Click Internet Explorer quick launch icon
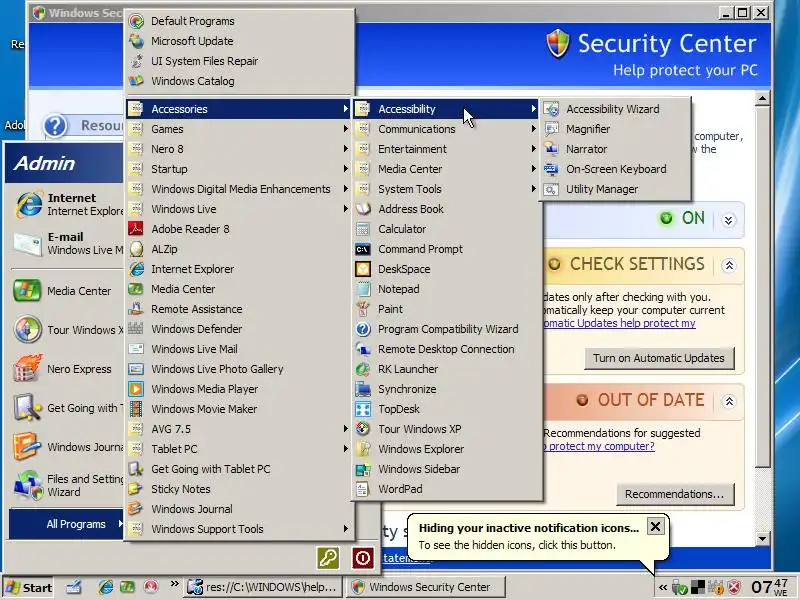800x600 pixels. pyautogui.click(x=105, y=587)
